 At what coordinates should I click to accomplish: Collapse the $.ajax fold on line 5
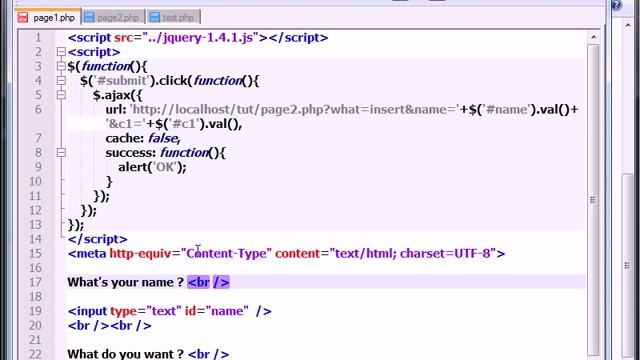pyautogui.click(x=61, y=95)
